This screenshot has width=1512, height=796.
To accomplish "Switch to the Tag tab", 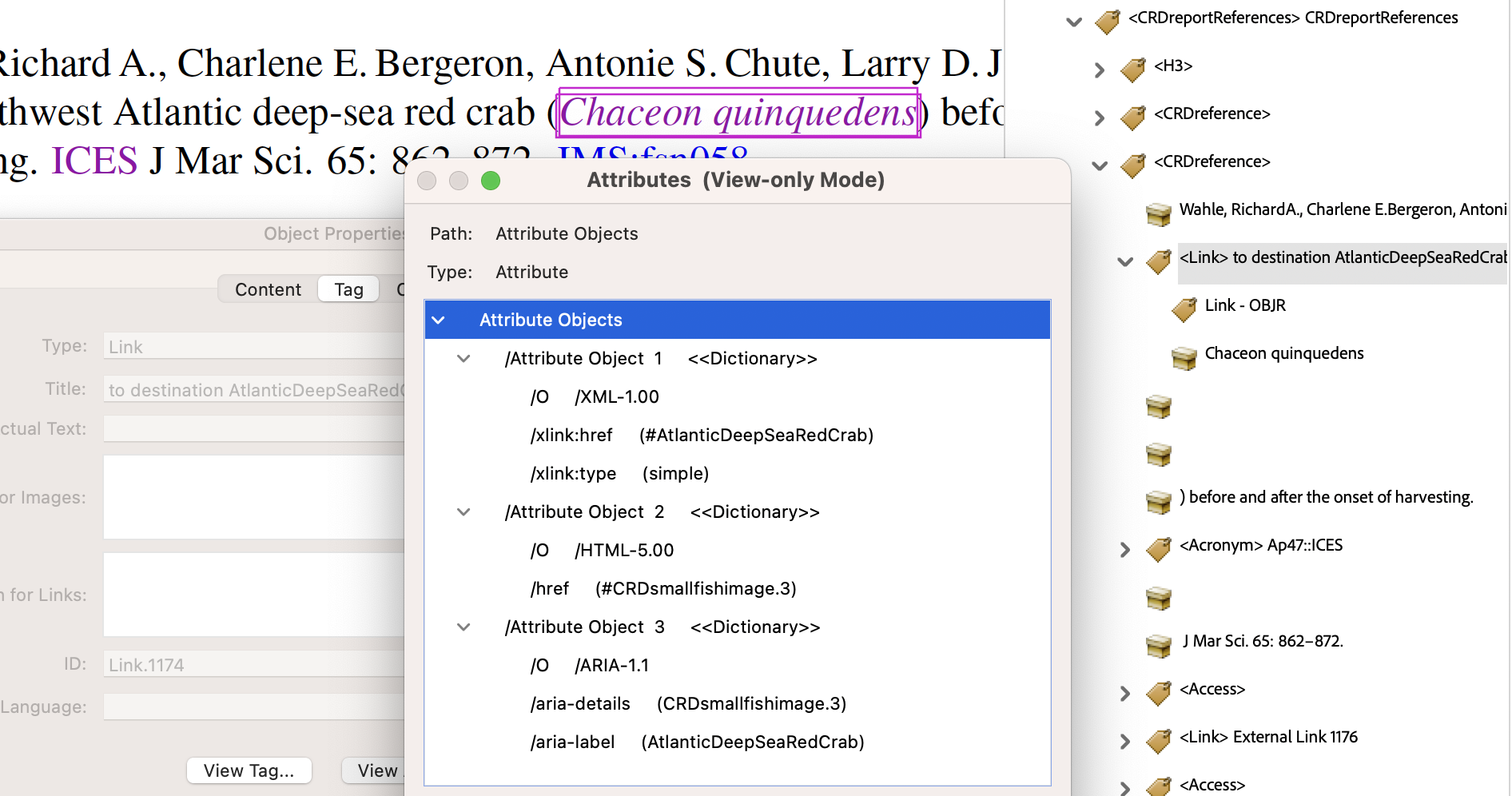I will 348,289.
